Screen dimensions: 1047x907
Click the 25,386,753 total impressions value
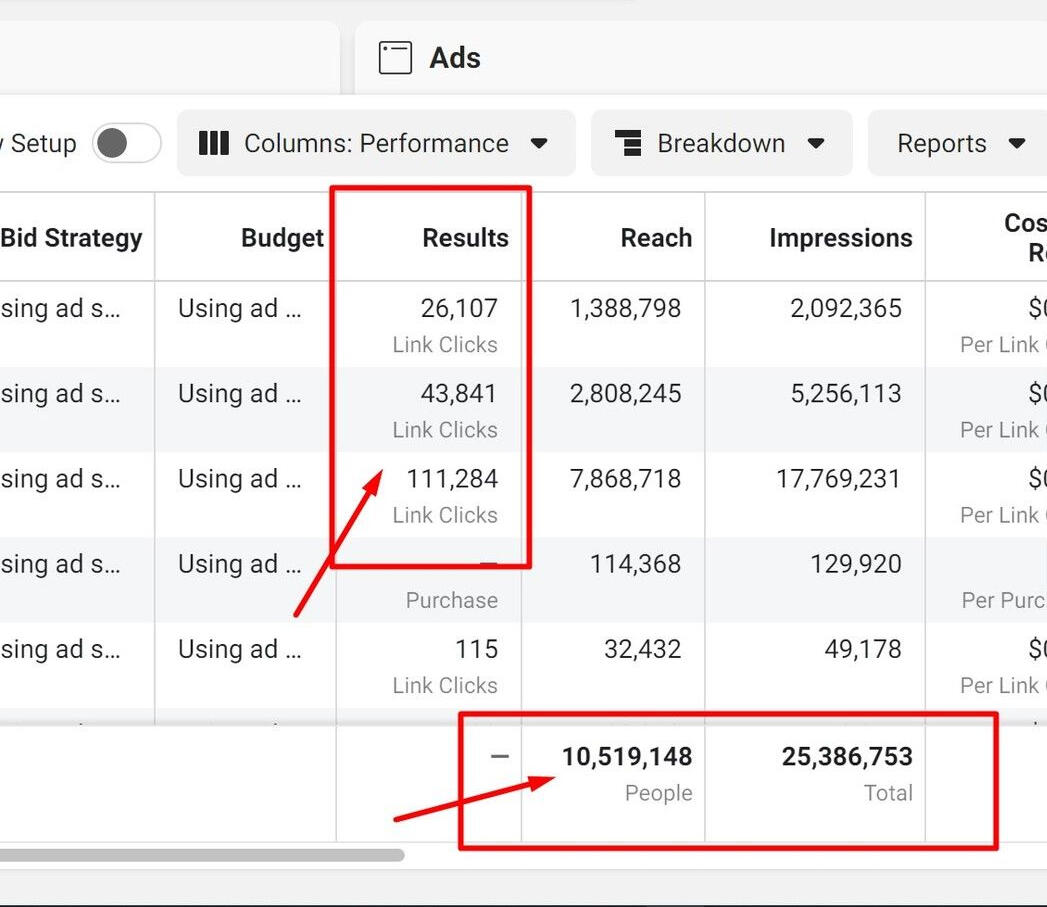pos(846,757)
